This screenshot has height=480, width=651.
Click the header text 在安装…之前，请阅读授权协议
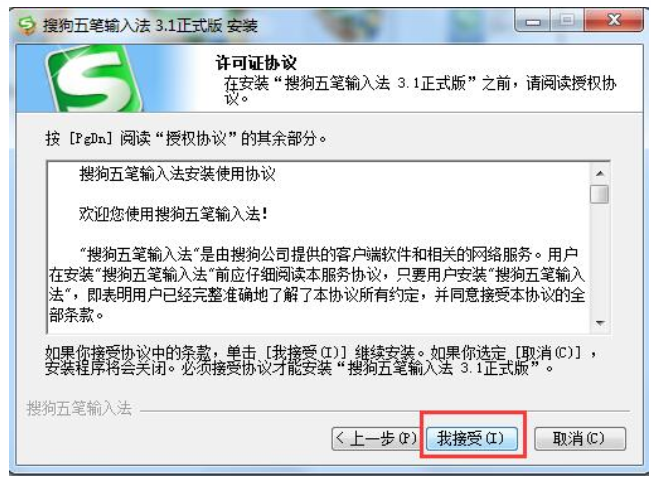(x=420, y=91)
